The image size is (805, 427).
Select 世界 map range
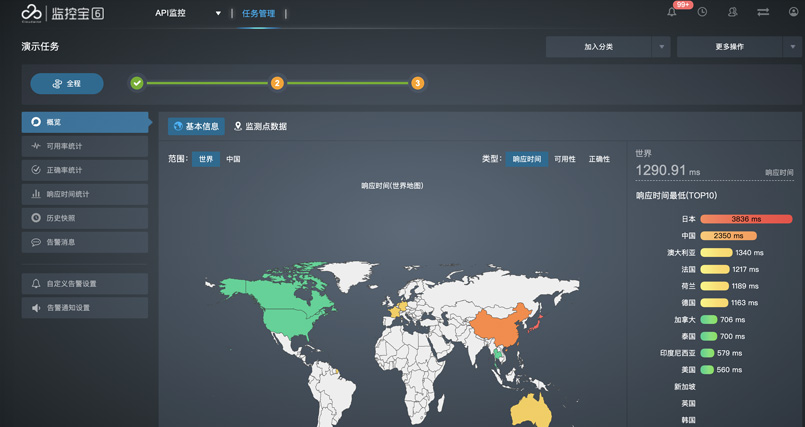(x=206, y=159)
